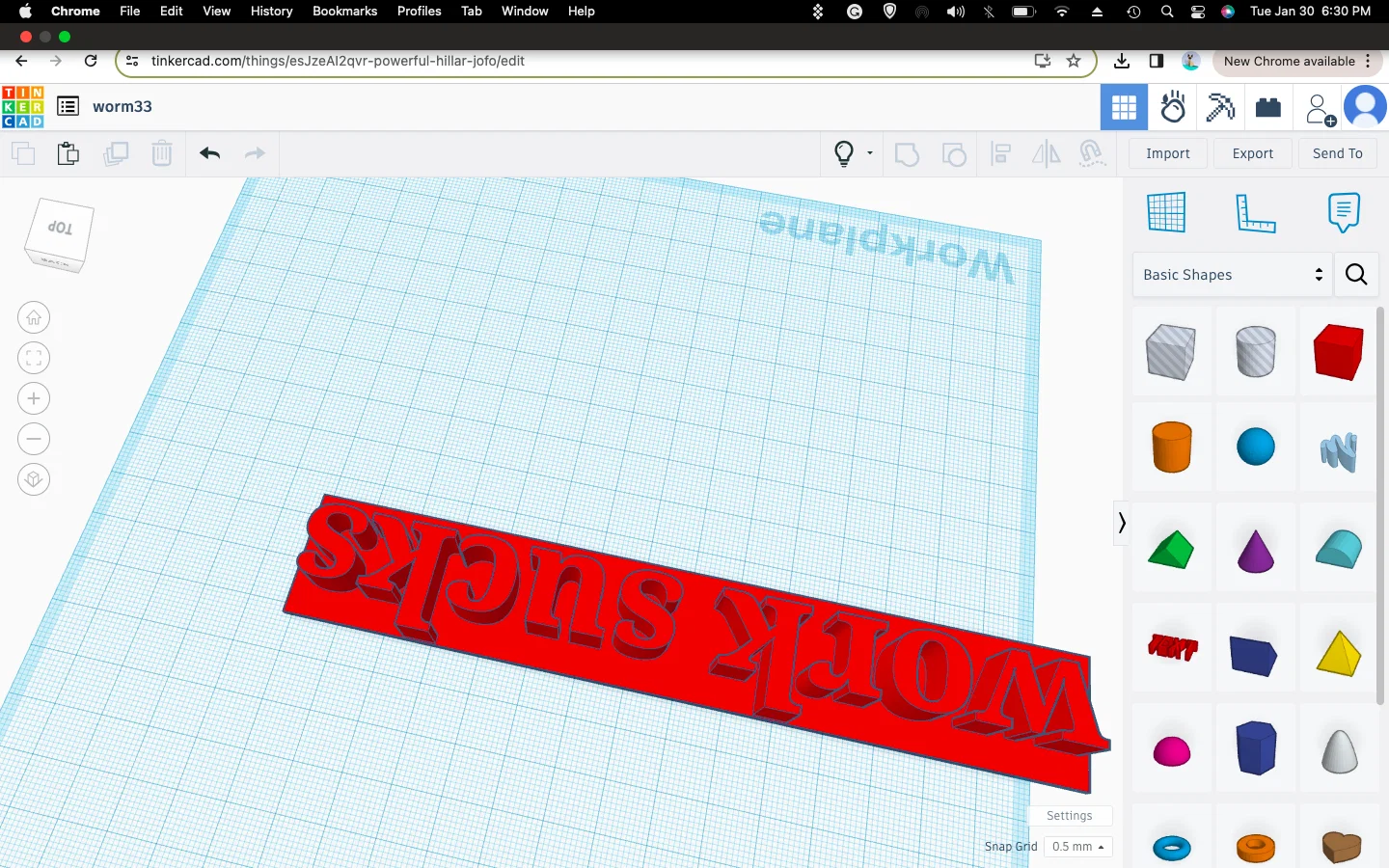Redo the last action

255,153
